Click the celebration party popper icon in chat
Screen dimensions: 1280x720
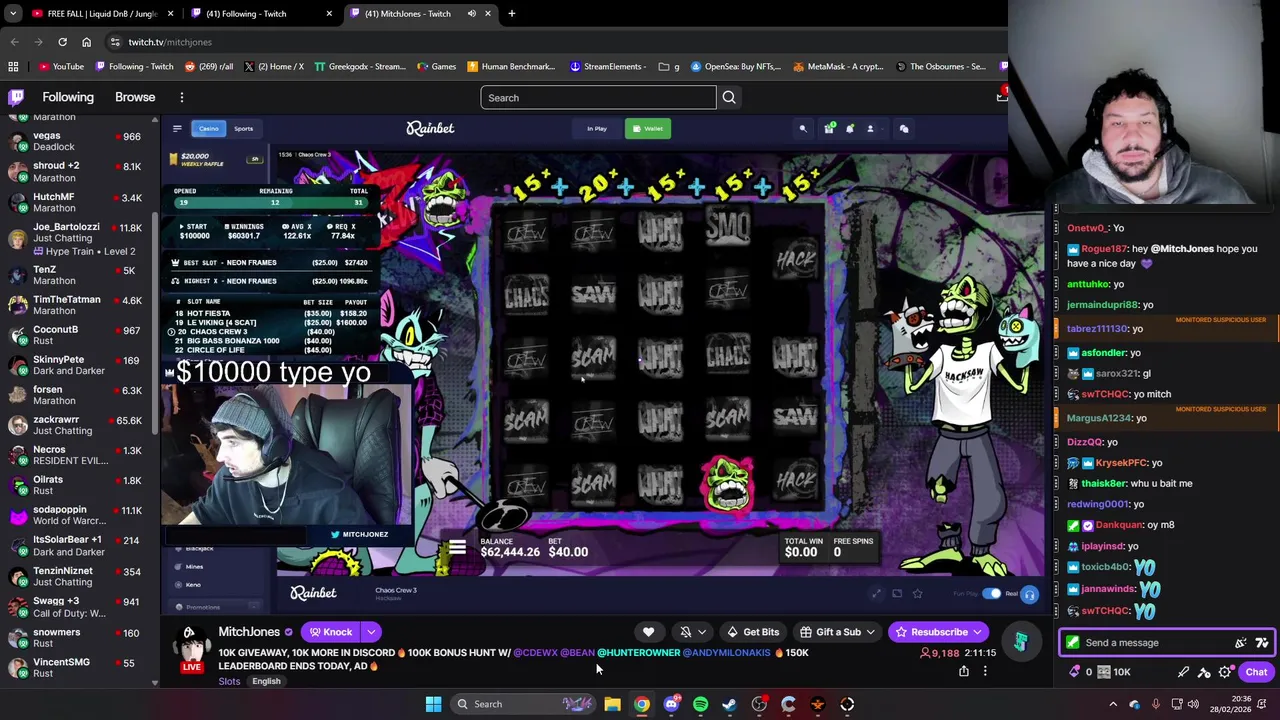coord(1241,643)
